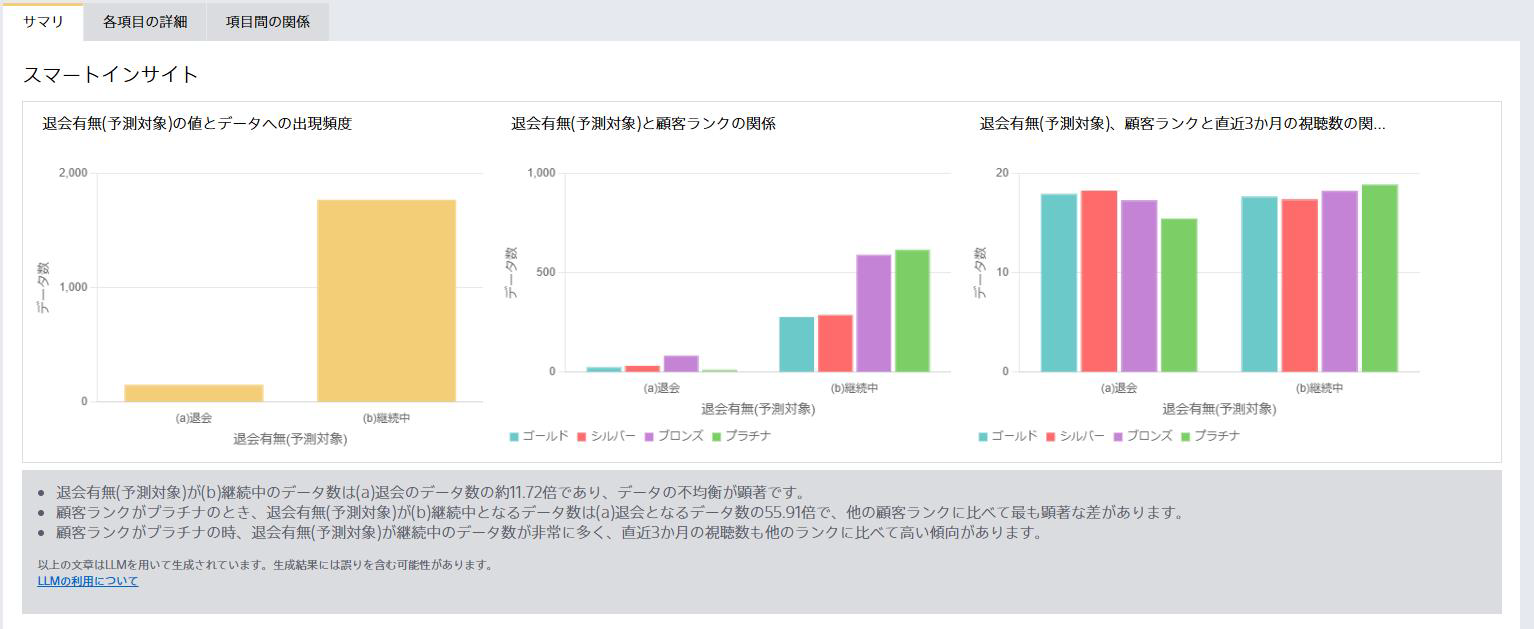Click the tall (b)継続中 bar in the first chart
Screen dimensions: 1534x629
pyautogui.click(x=385, y=300)
